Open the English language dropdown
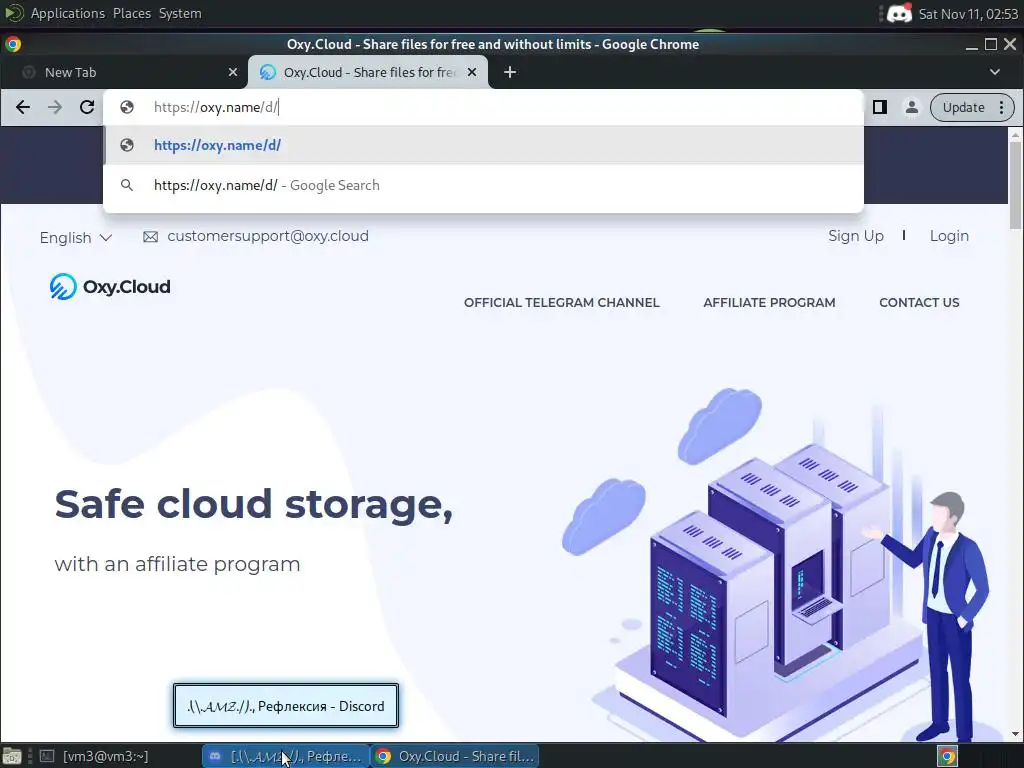1024x768 pixels. click(x=76, y=238)
